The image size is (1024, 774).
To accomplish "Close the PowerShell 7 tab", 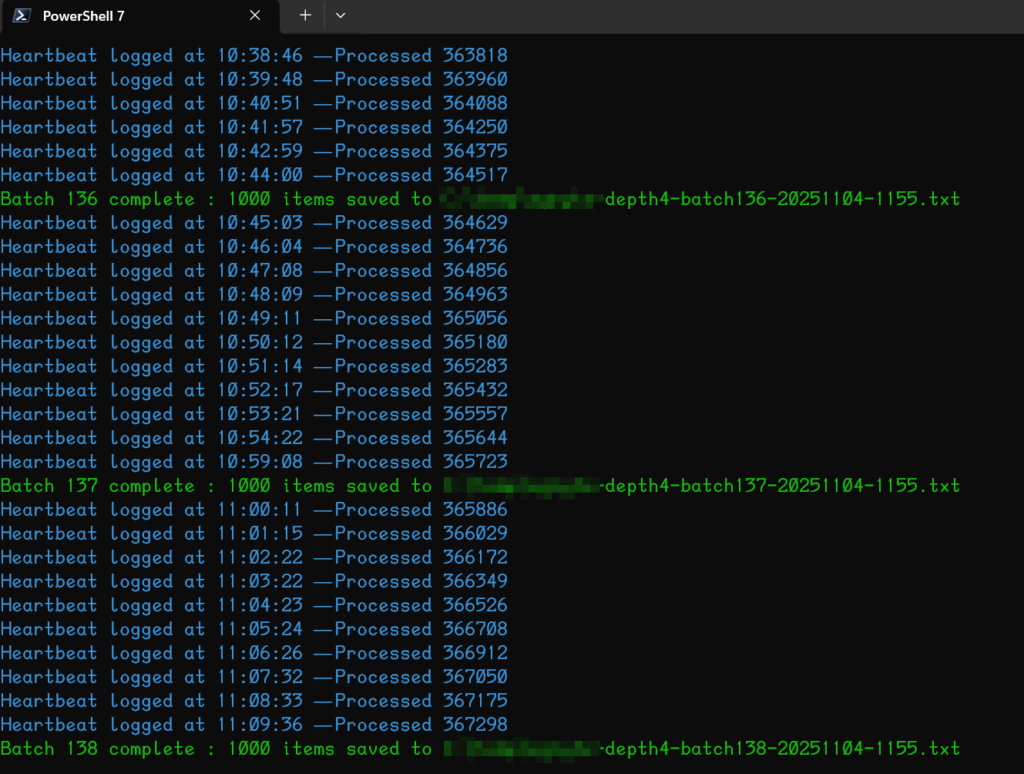I will (x=255, y=16).
